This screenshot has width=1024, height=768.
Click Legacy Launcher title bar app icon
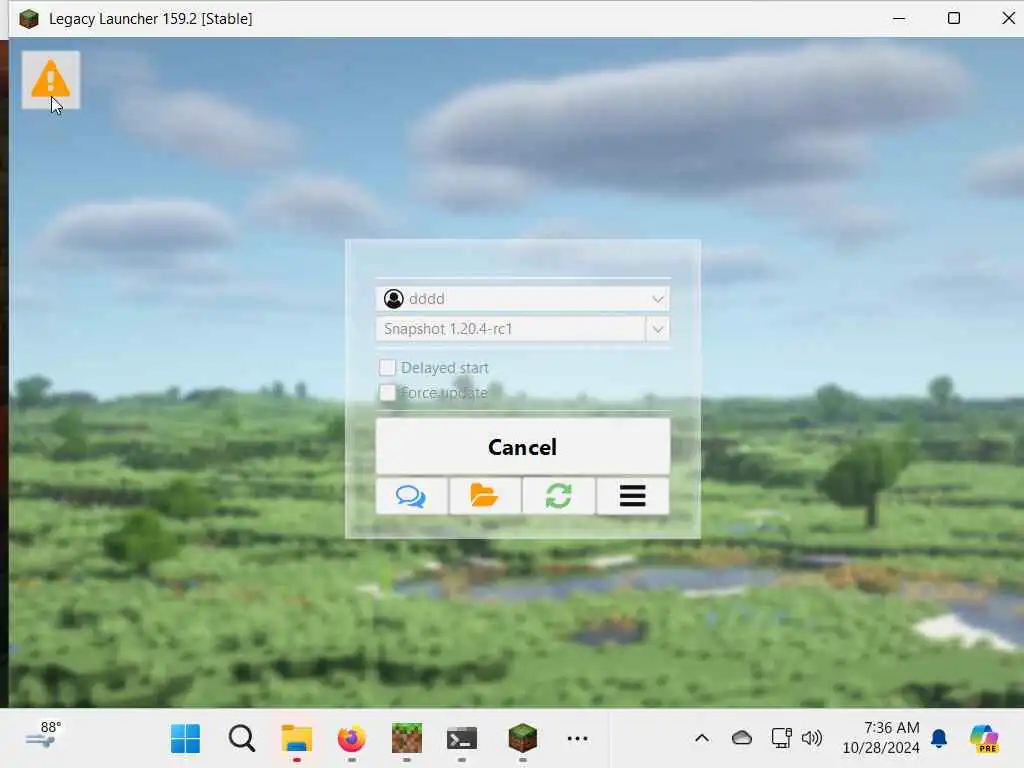tap(29, 18)
